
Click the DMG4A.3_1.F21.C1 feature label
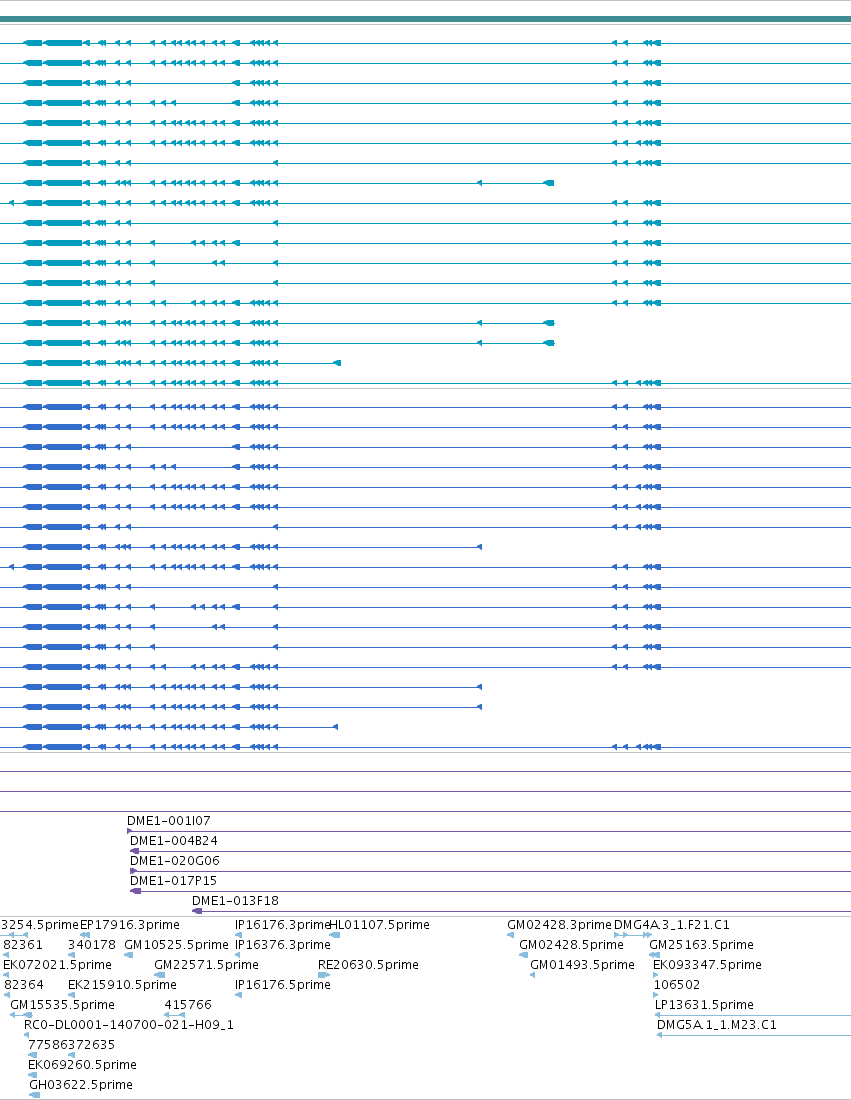click(x=671, y=925)
